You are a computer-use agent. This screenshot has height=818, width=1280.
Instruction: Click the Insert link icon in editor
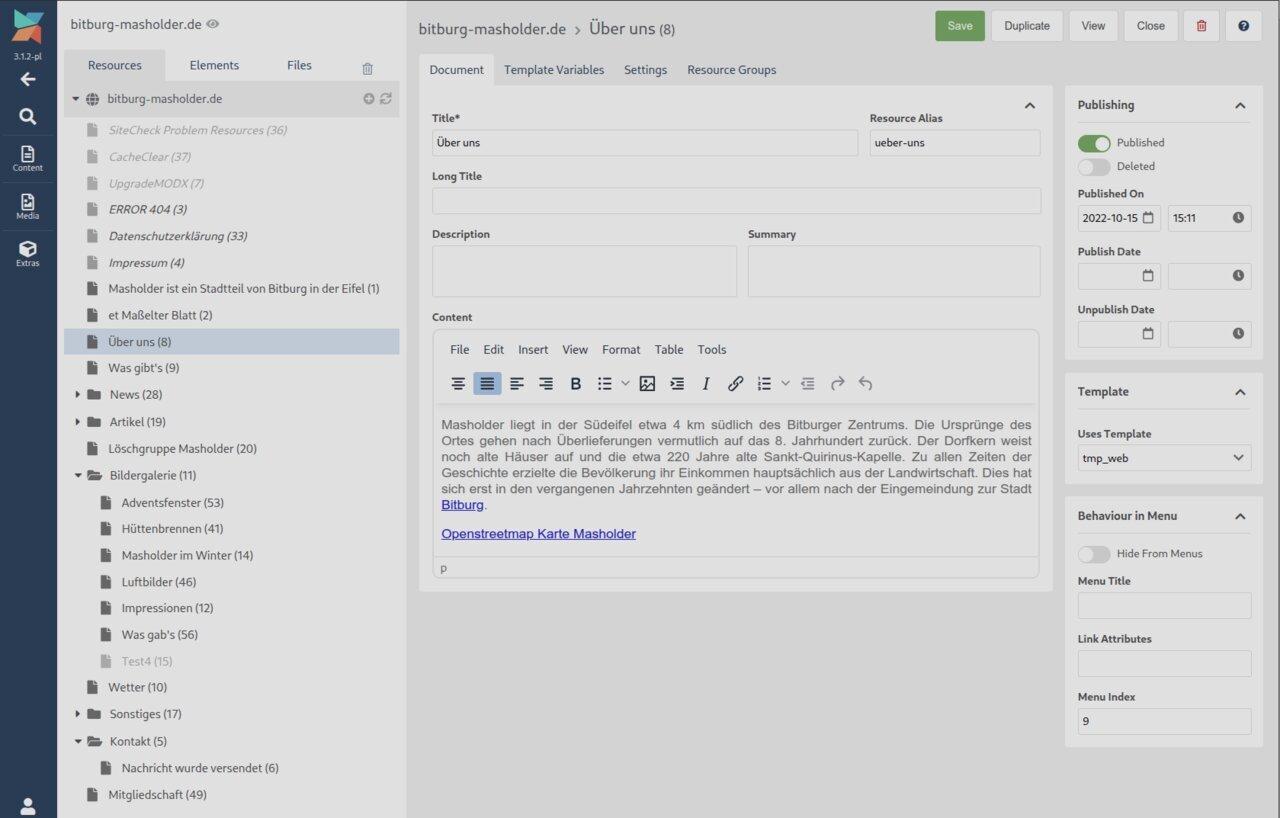click(735, 384)
